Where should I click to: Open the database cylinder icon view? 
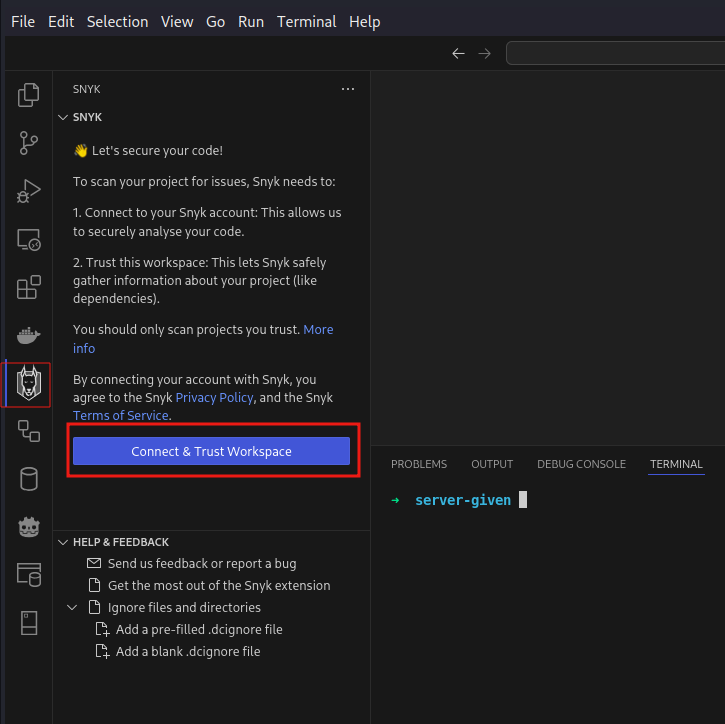click(29, 479)
